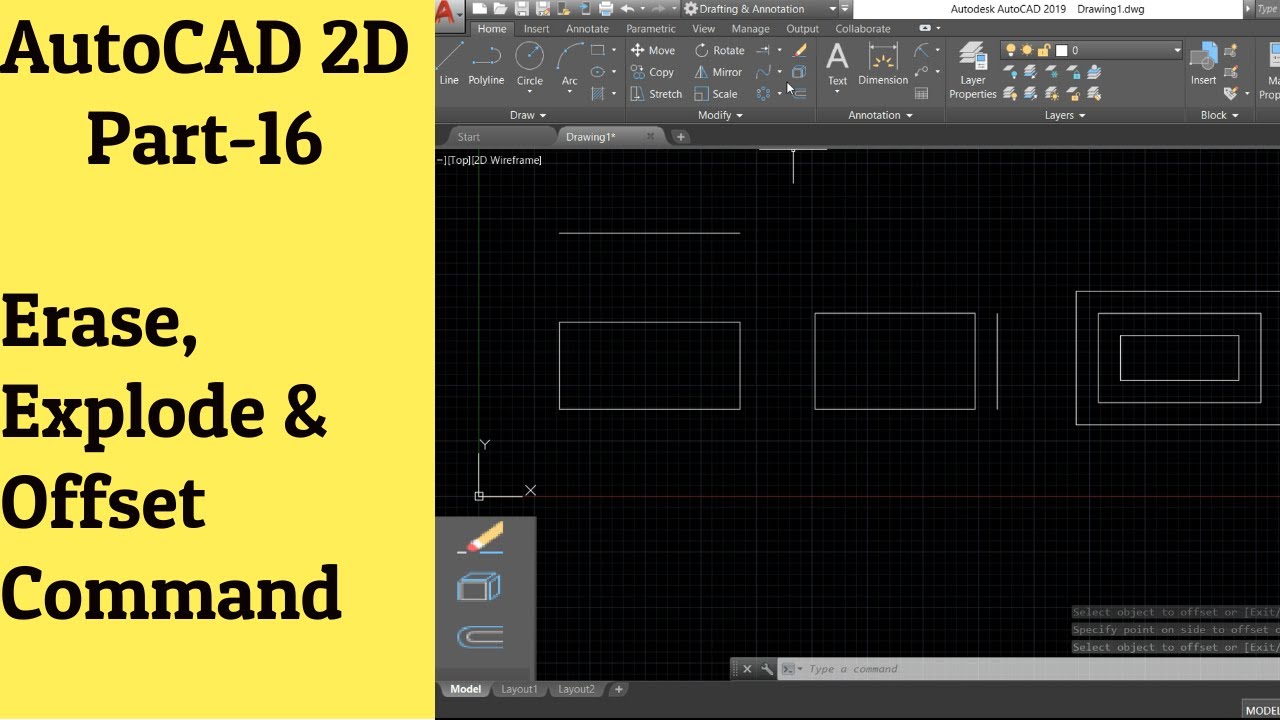Image resolution: width=1280 pixels, height=720 pixels.
Task: Click the Save icon in quick access toolbar
Action: [x=522, y=9]
